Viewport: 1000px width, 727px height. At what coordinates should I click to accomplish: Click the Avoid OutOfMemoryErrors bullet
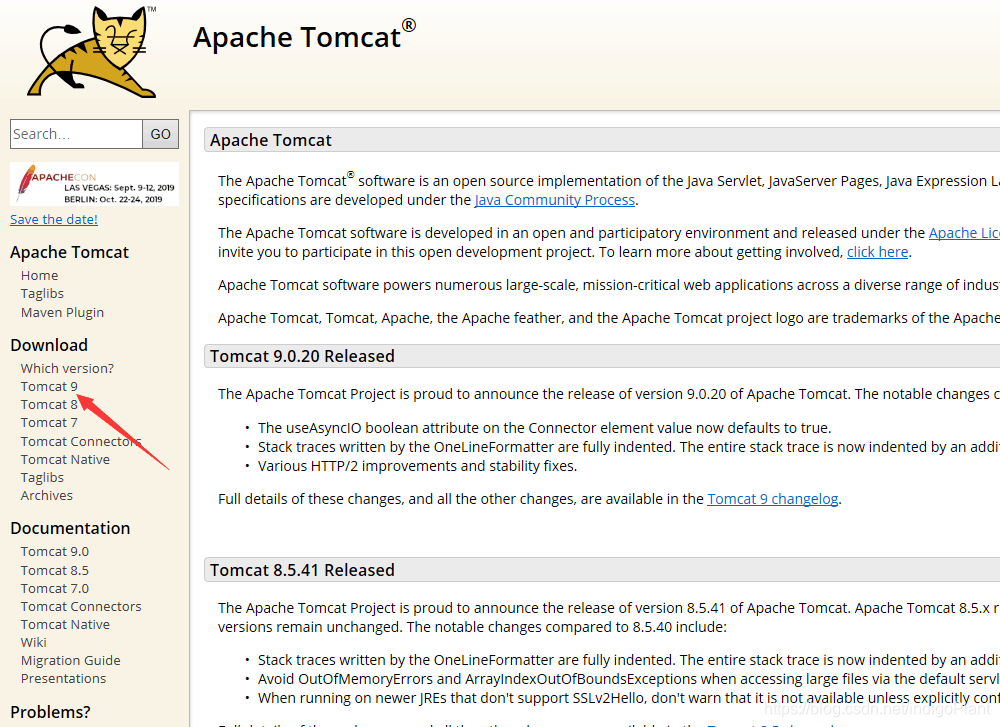coord(628,679)
